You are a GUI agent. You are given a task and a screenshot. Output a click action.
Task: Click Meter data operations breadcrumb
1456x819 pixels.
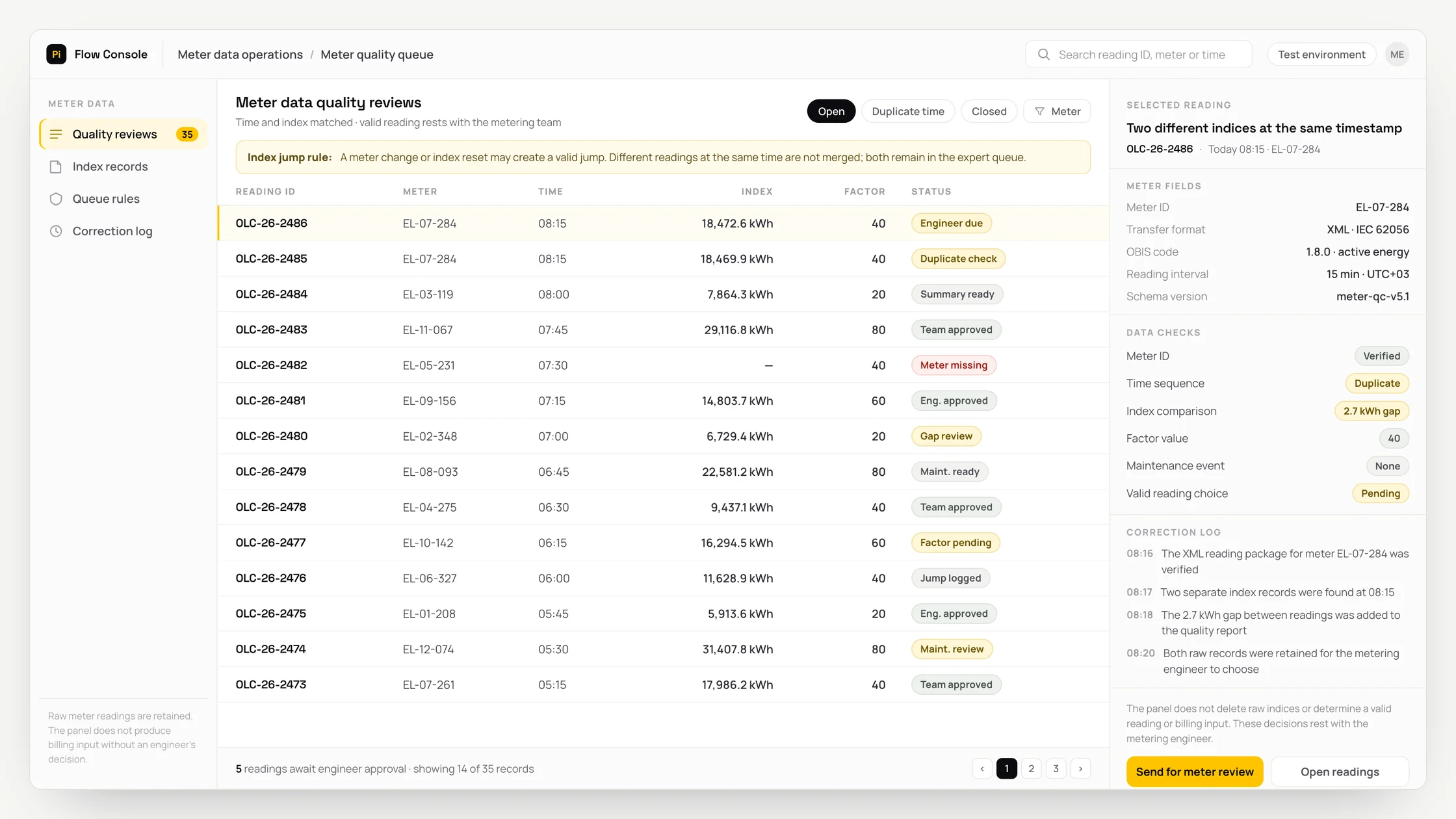(x=240, y=55)
